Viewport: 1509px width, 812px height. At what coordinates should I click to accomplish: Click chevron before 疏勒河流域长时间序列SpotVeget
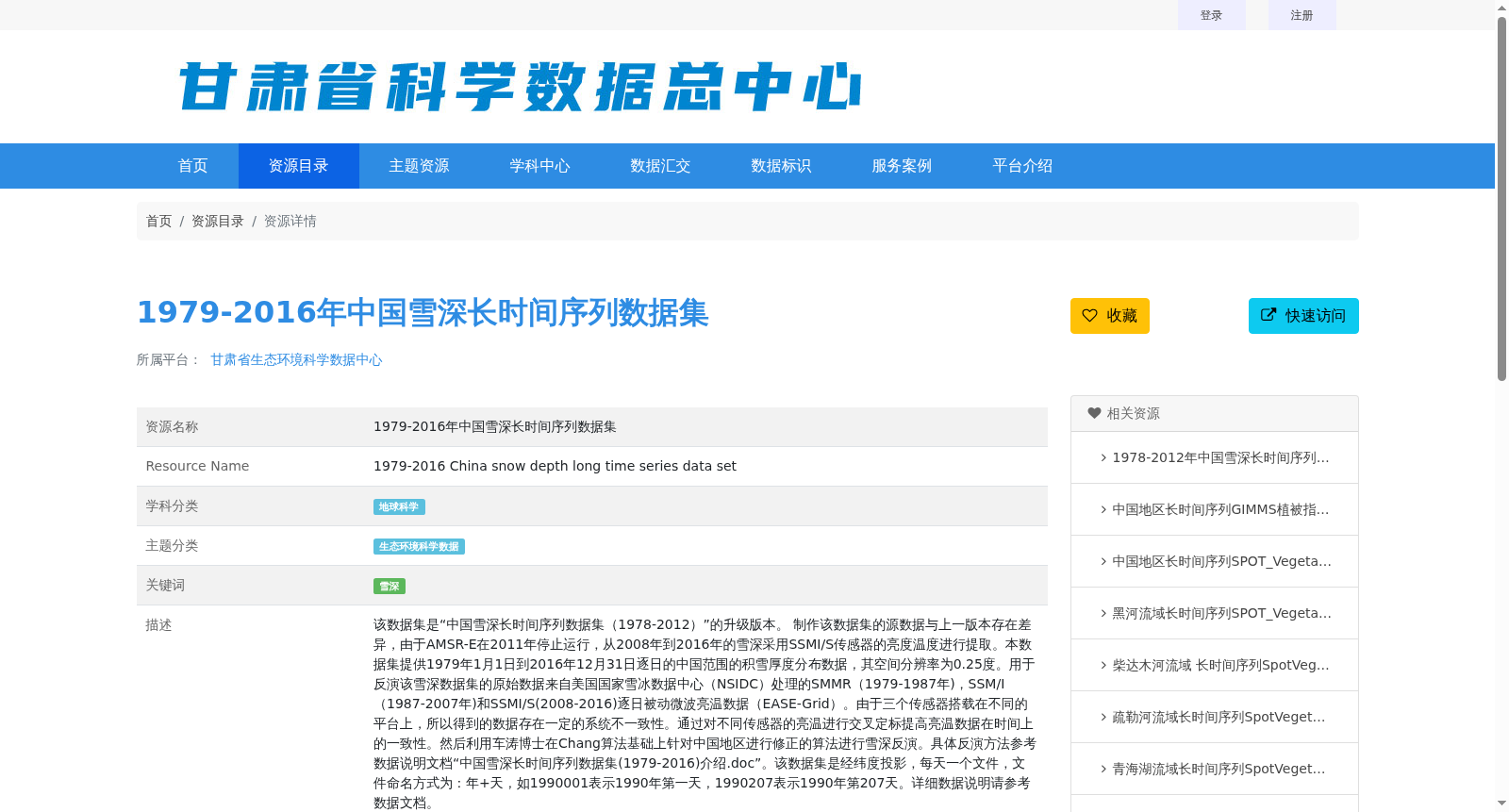(x=1103, y=717)
